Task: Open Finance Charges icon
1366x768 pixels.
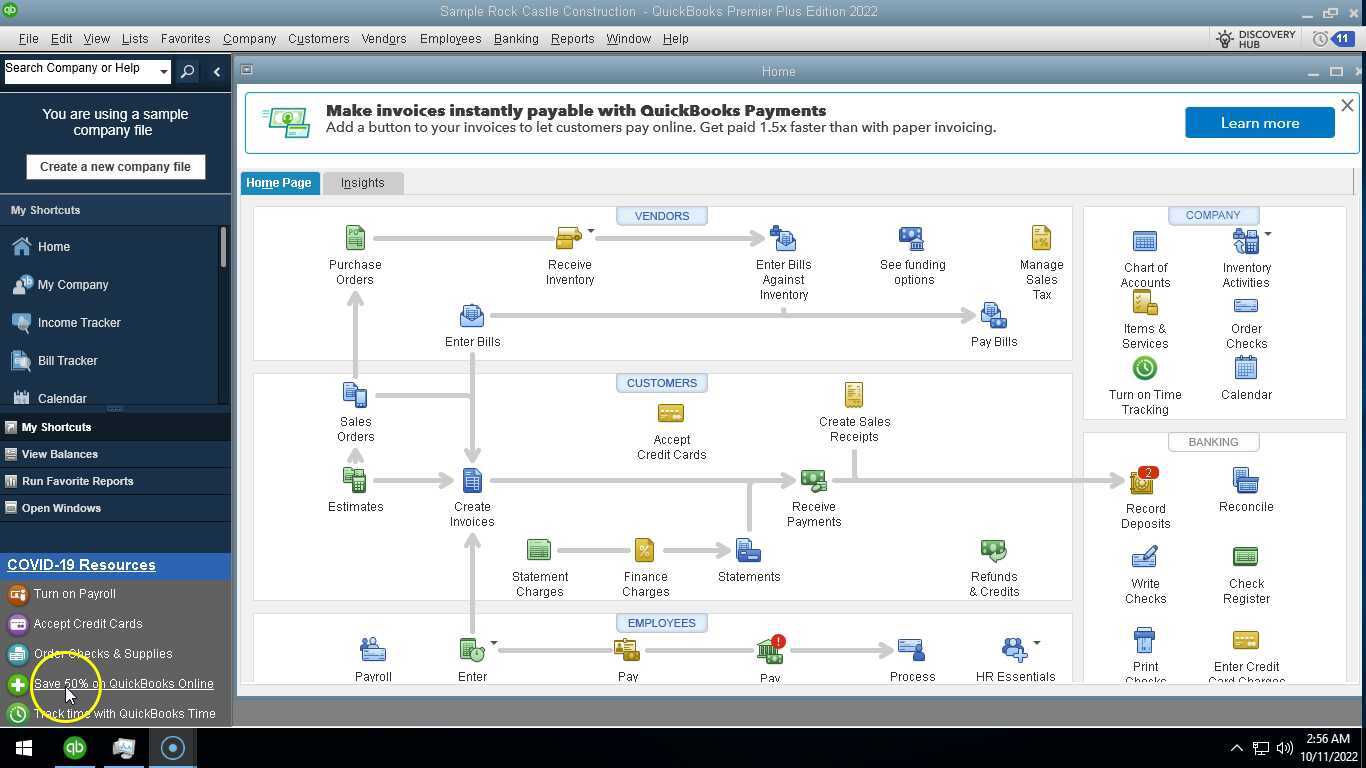Action: pyautogui.click(x=645, y=550)
